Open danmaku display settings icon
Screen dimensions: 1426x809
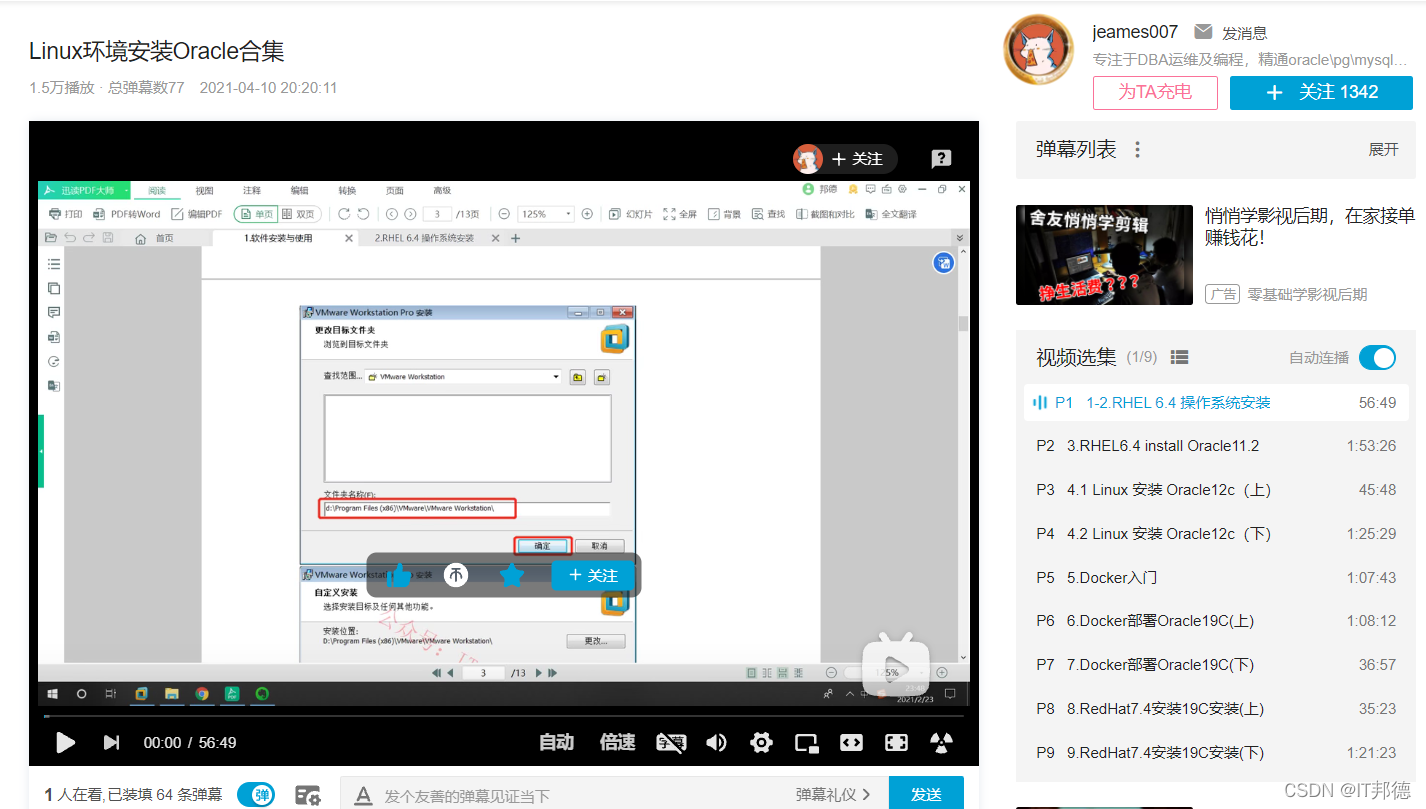click(308, 795)
